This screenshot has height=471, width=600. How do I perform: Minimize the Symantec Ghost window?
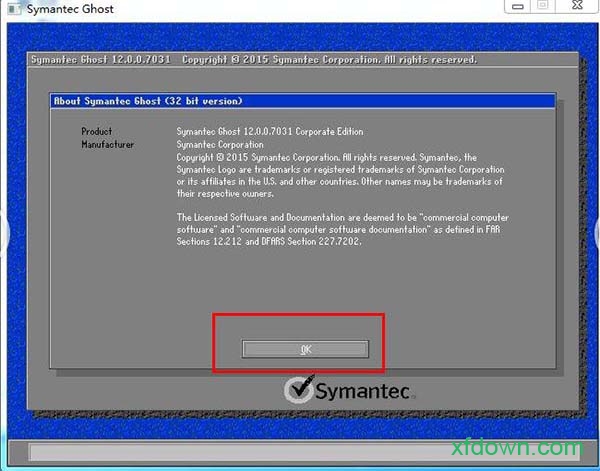pos(516,6)
